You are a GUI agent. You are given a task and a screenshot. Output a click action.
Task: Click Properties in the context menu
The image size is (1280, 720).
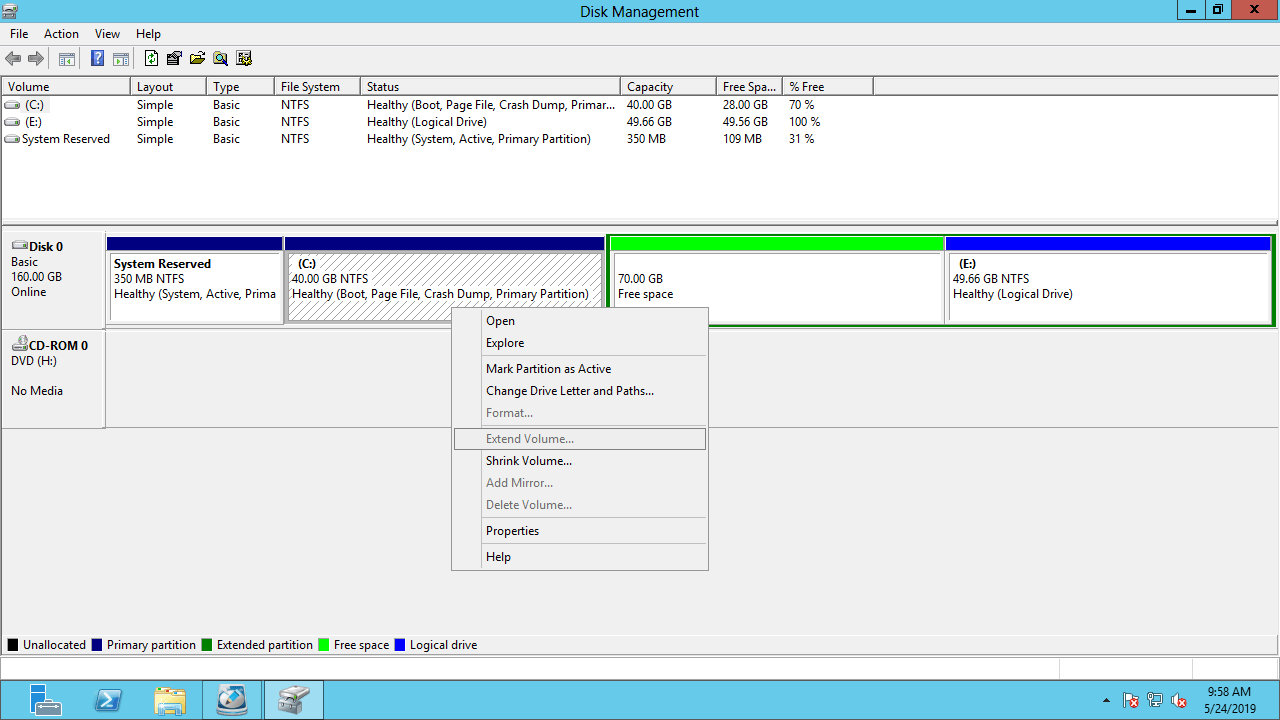(x=512, y=531)
